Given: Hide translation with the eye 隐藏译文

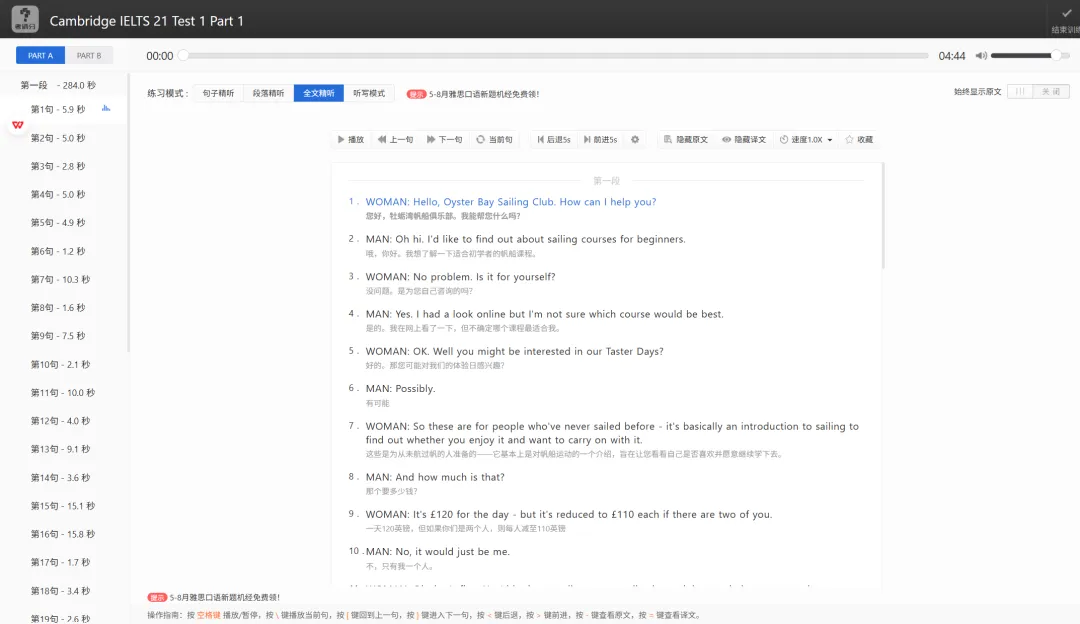Looking at the screenshot, I should coord(744,140).
